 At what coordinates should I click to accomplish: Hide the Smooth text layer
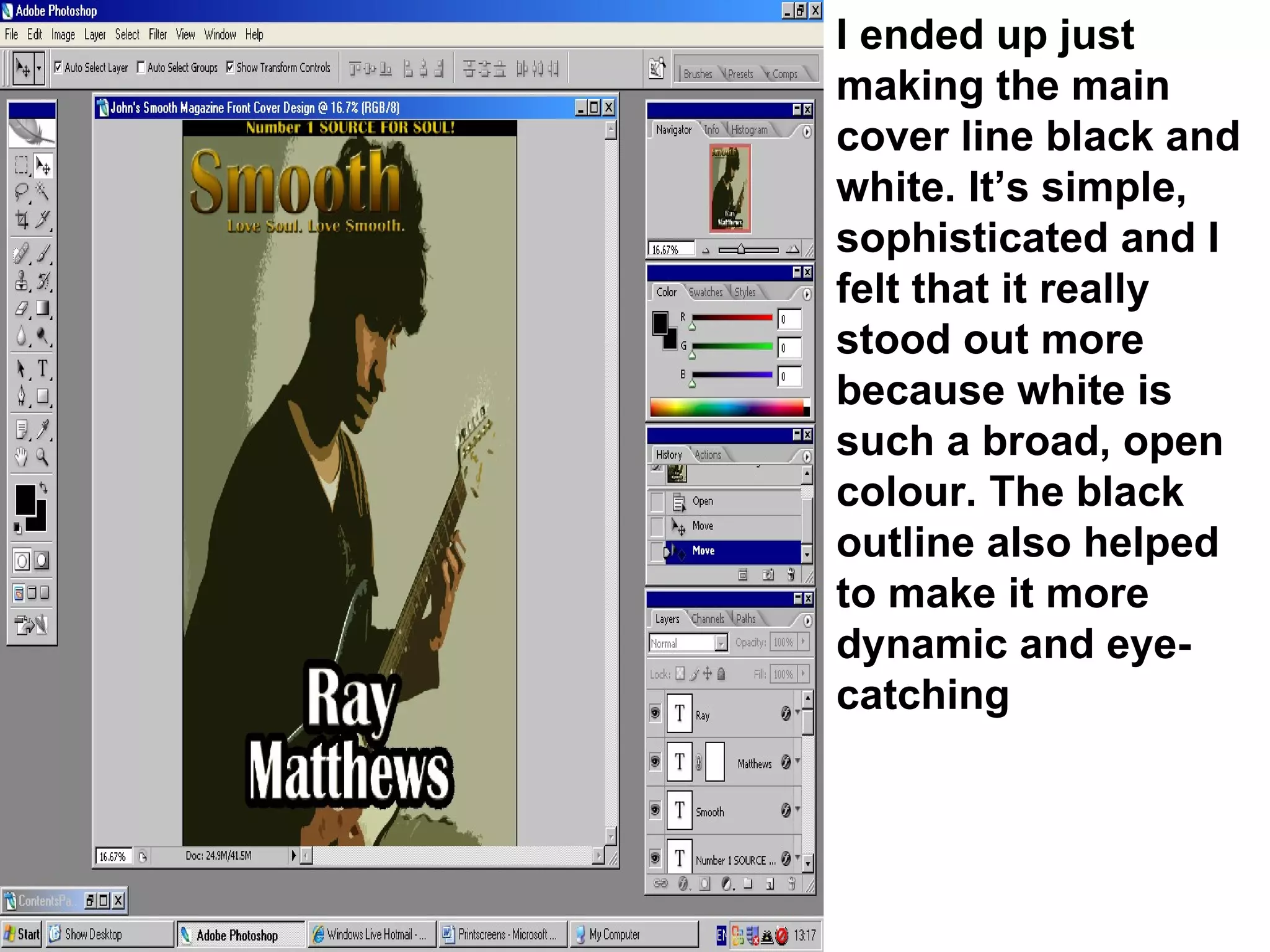click(x=655, y=809)
